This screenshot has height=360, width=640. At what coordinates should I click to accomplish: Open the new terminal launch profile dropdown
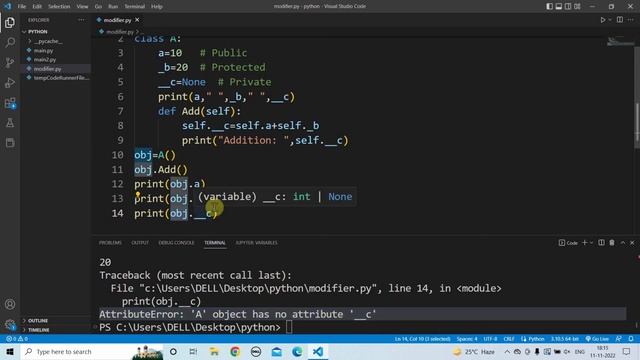[591, 242]
